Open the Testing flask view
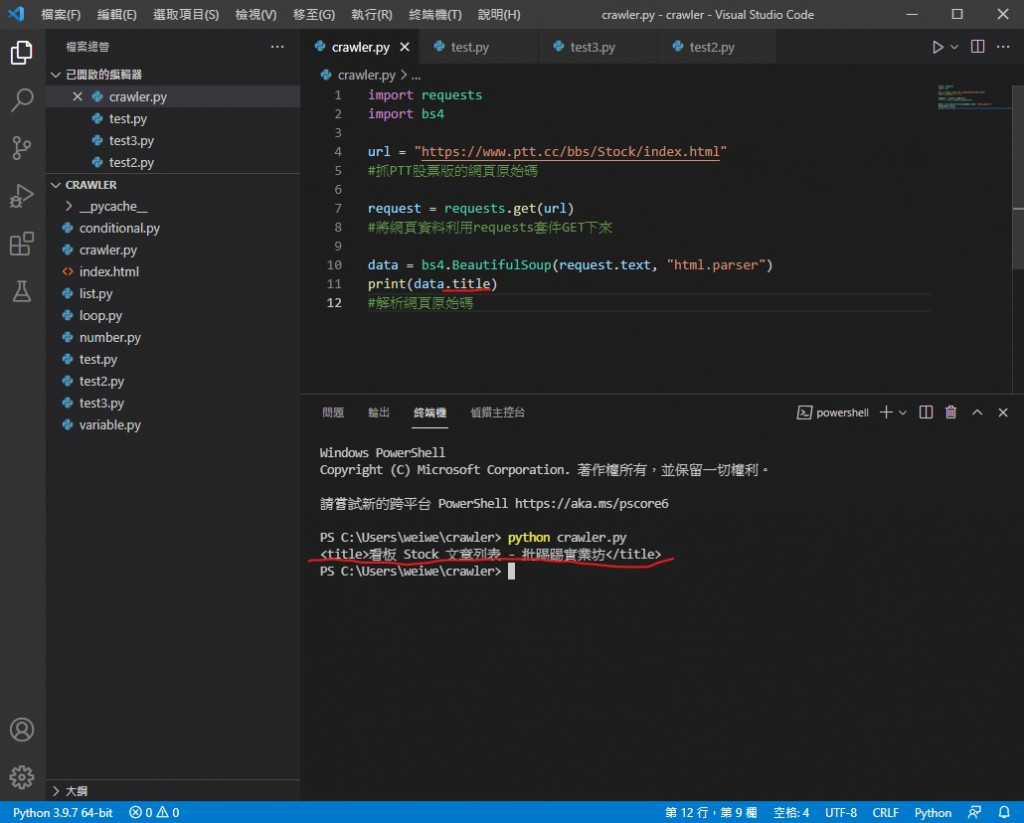 [x=22, y=291]
